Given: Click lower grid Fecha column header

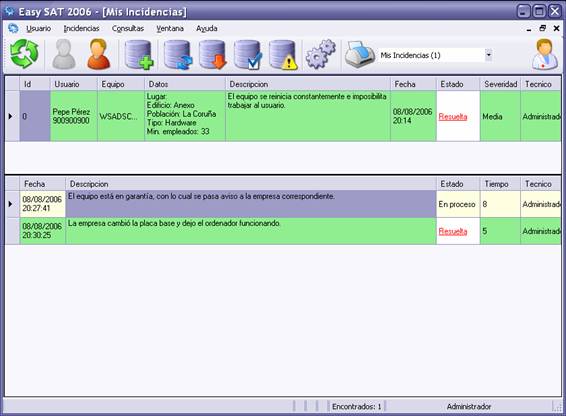Looking at the screenshot, I should [43, 184].
